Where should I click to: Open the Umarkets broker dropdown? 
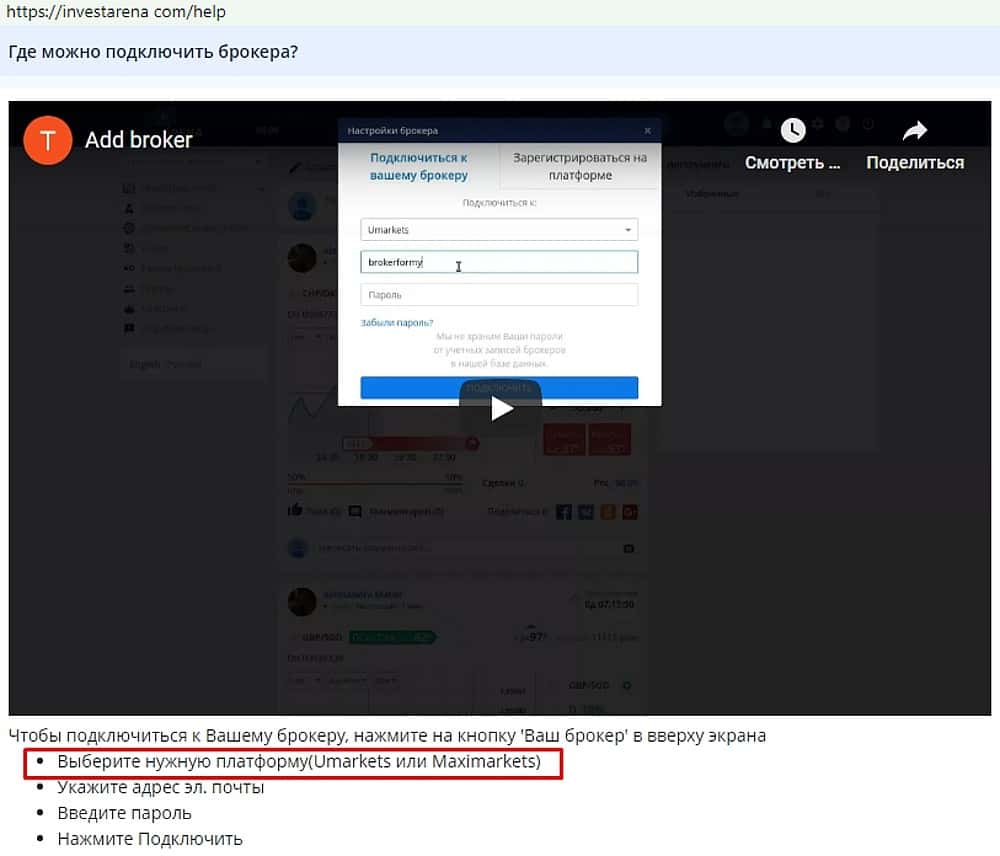coord(499,230)
